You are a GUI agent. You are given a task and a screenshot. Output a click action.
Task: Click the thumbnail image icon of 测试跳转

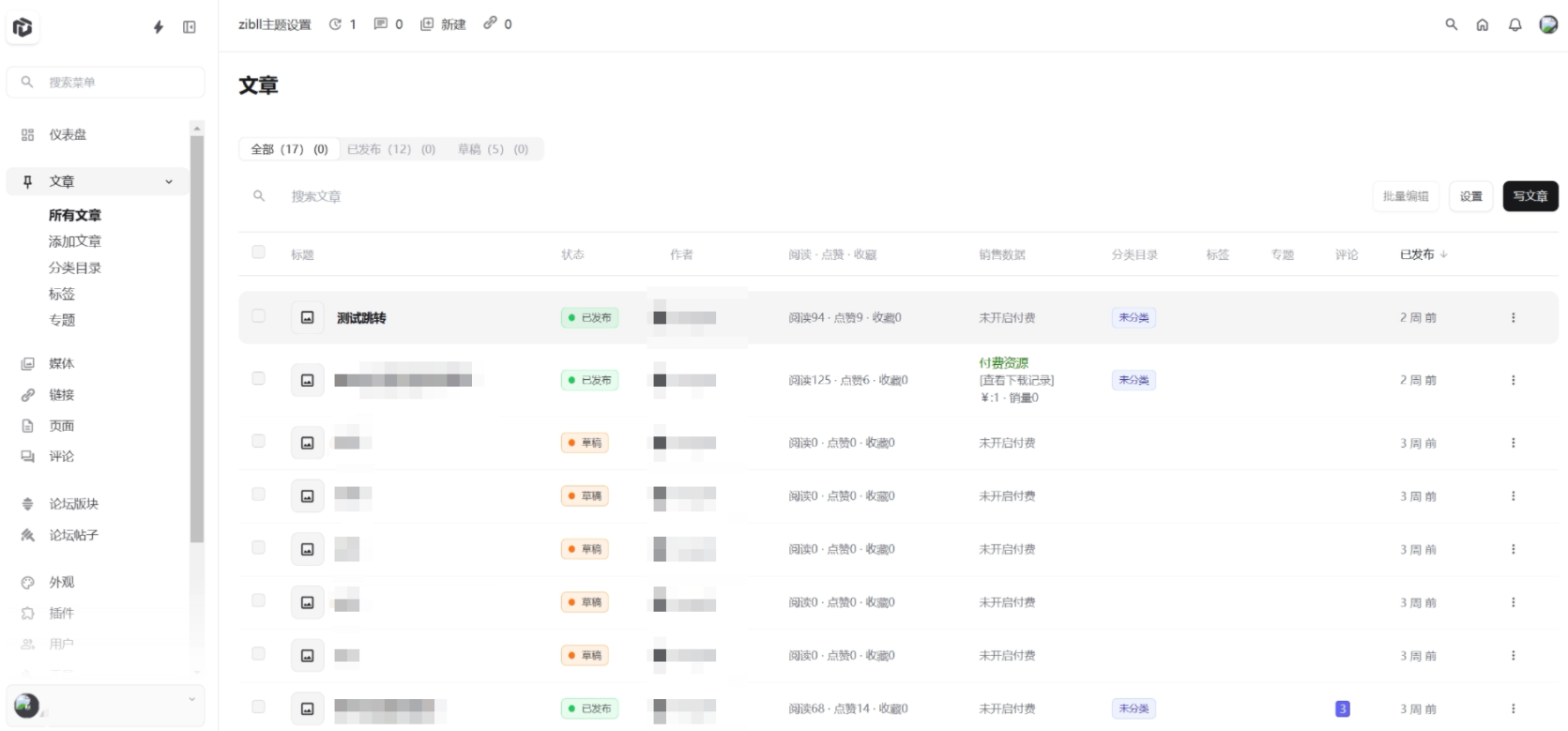point(307,318)
